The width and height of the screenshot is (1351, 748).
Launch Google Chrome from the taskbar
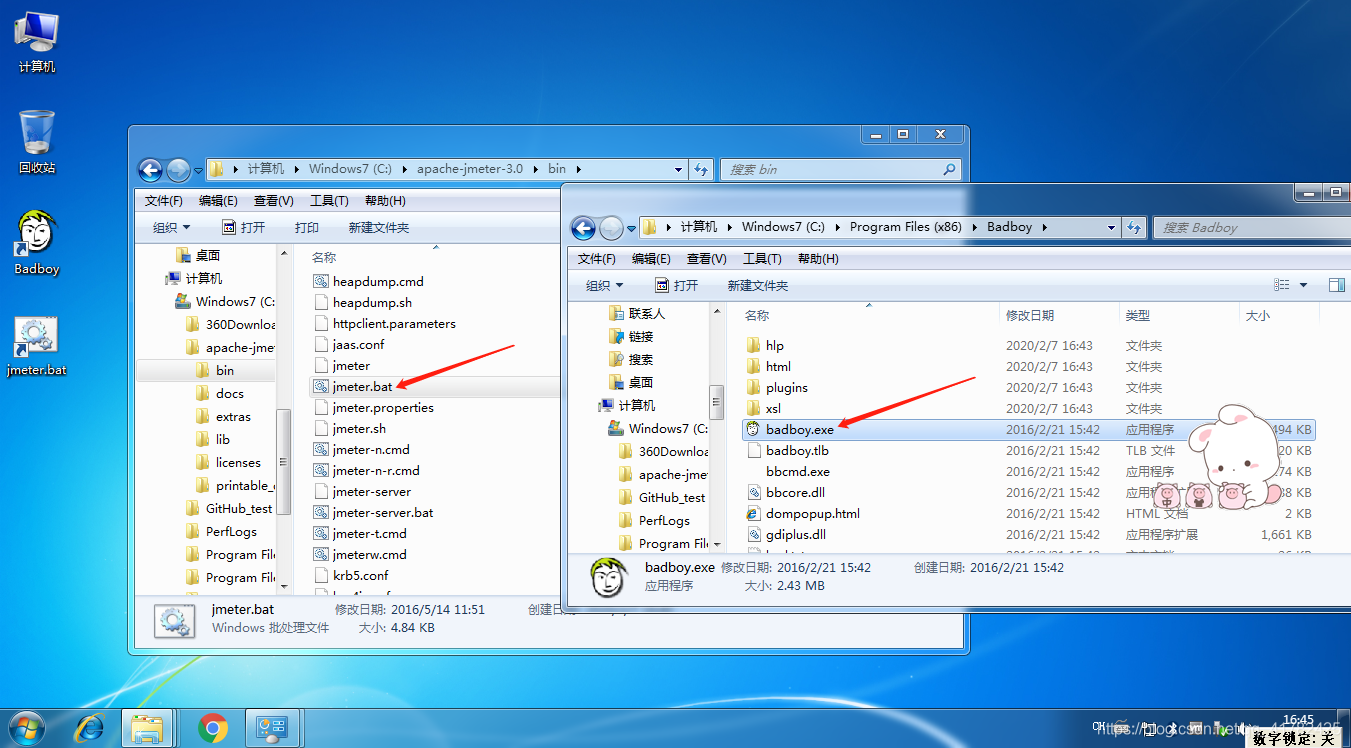point(212,727)
